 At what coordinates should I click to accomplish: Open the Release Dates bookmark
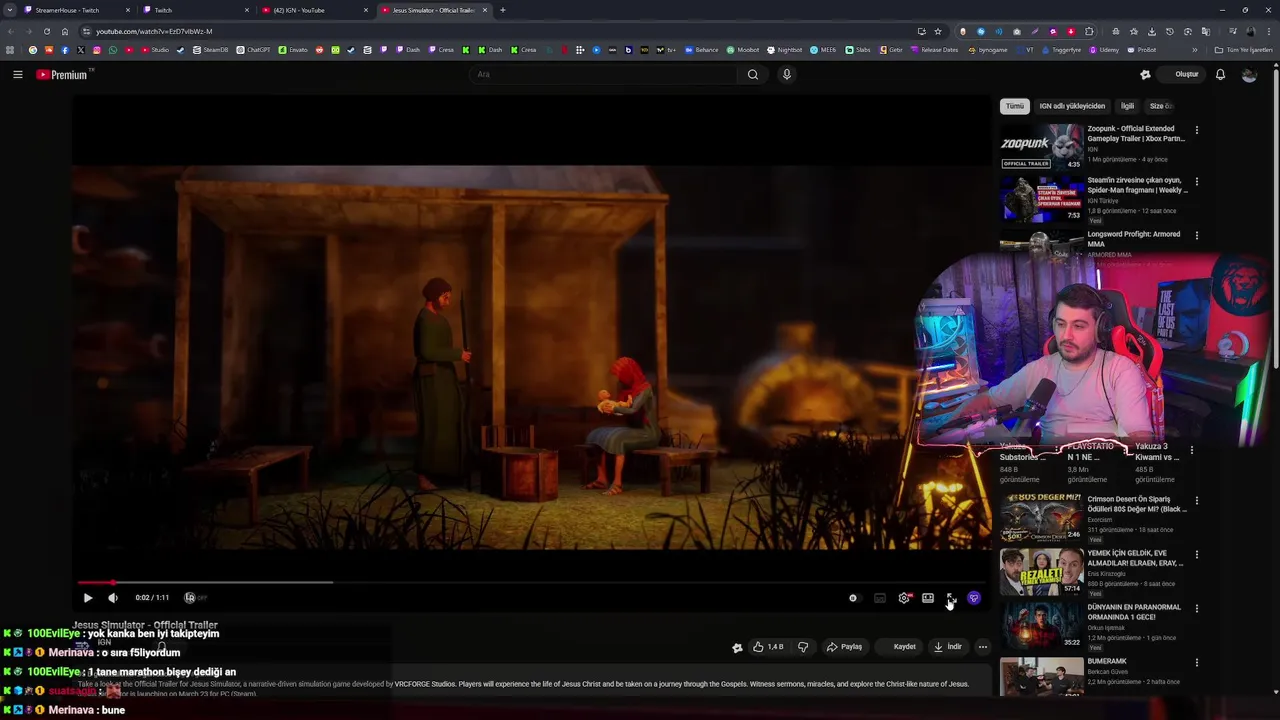pos(934,50)
